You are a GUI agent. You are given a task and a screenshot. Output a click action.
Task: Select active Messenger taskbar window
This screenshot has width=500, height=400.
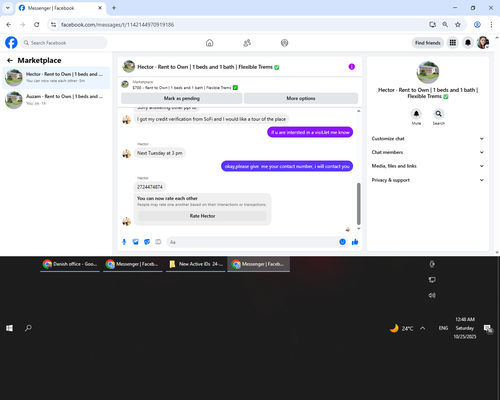[259, 264]
